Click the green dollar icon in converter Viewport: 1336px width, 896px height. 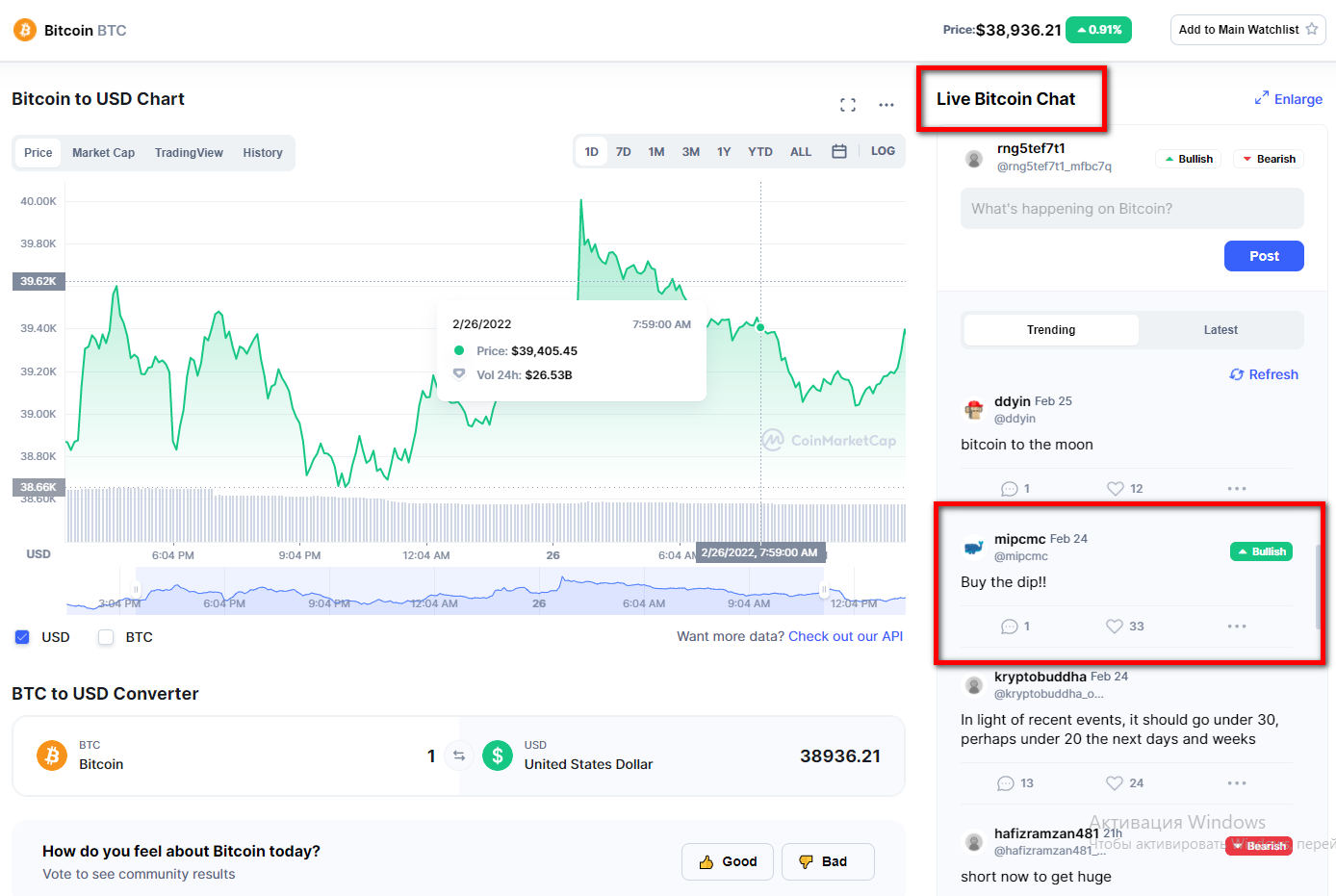coord(498,755)
